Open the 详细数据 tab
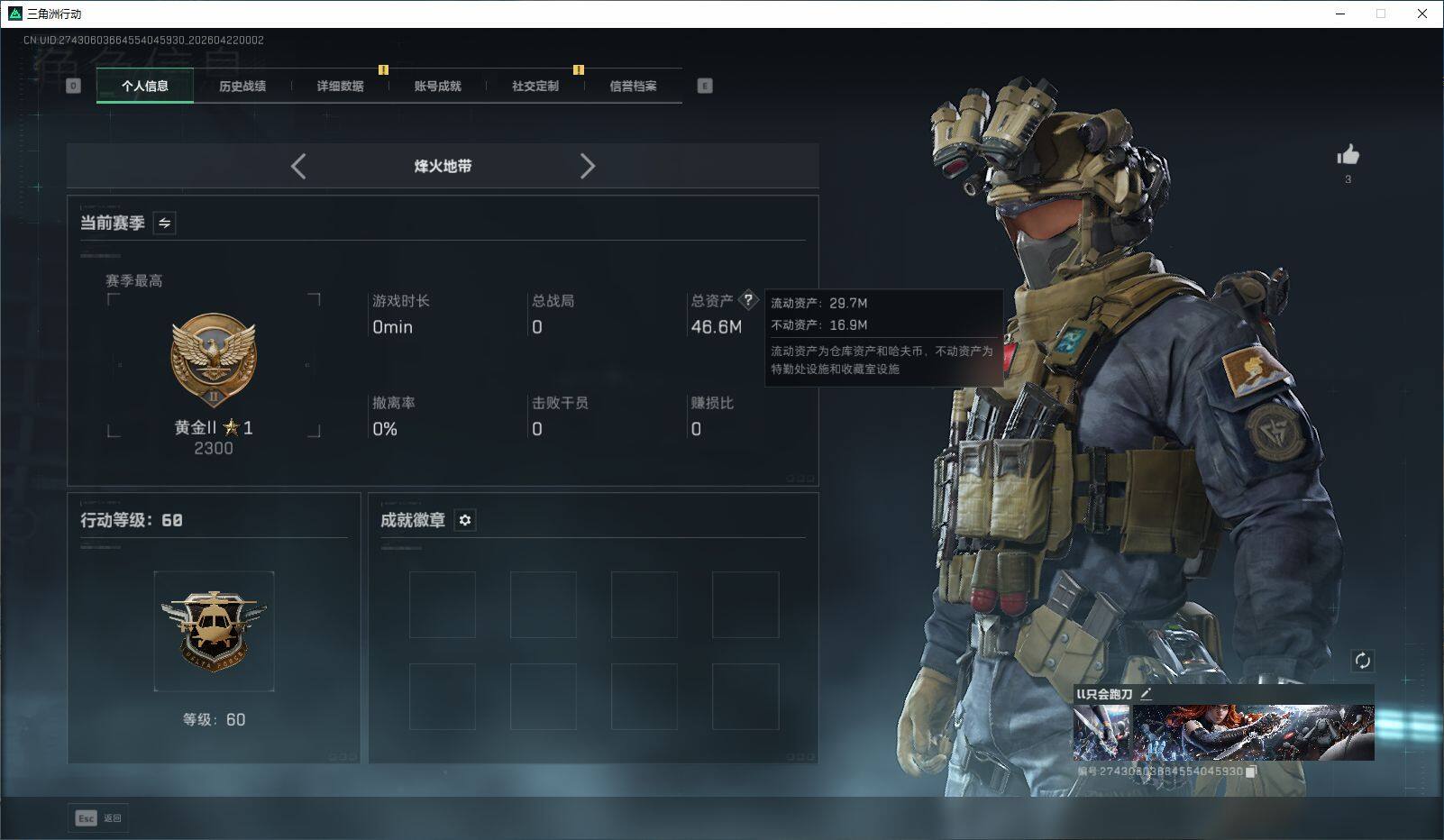This screenshot has height=840, width=1444. [340, 86]
